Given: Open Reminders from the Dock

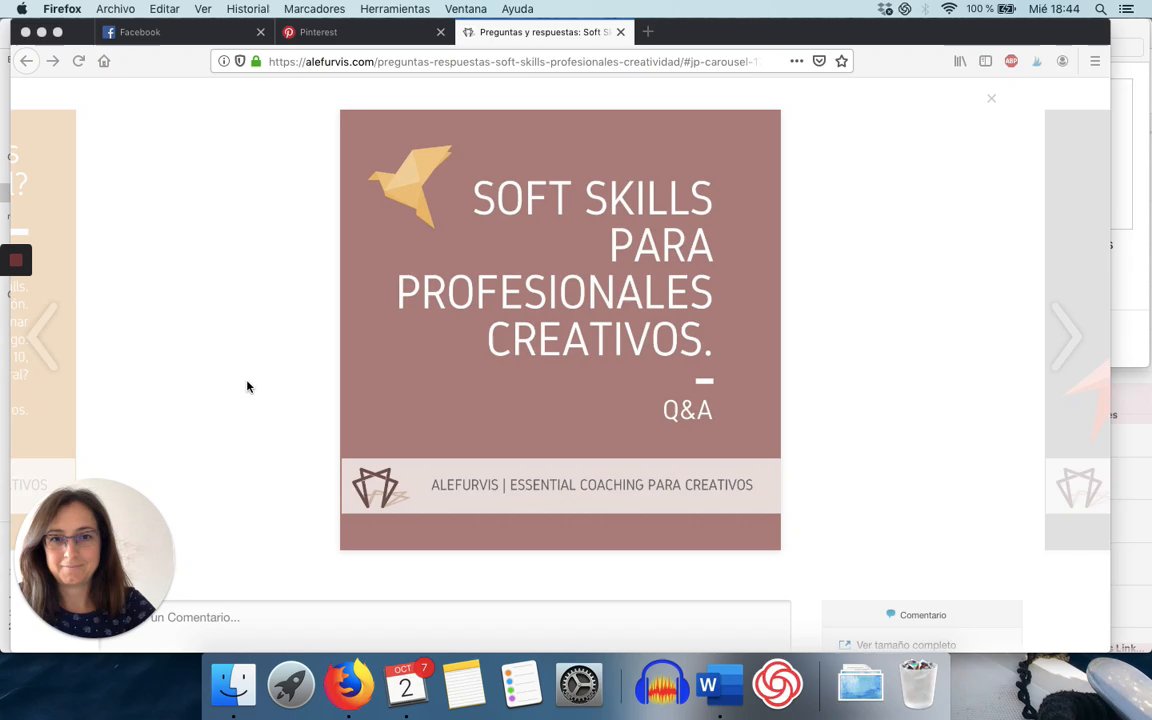Looking at the screenshot, I should [521, 684].
